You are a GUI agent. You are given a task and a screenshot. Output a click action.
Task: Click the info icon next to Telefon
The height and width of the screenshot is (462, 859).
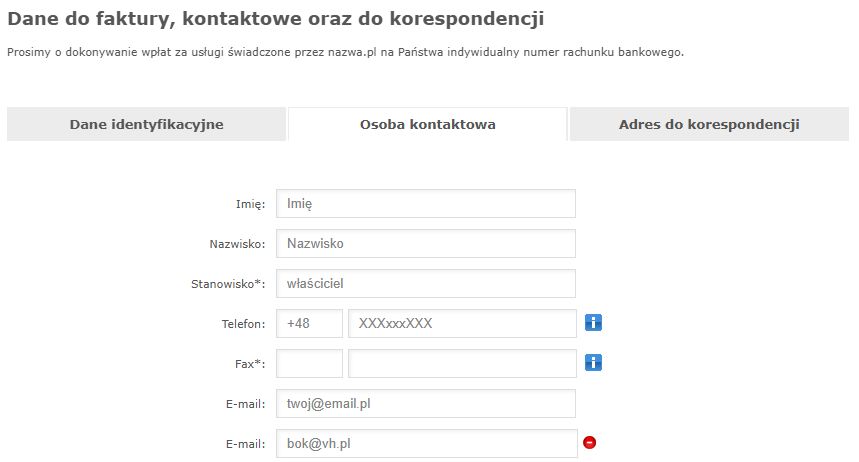593,323
